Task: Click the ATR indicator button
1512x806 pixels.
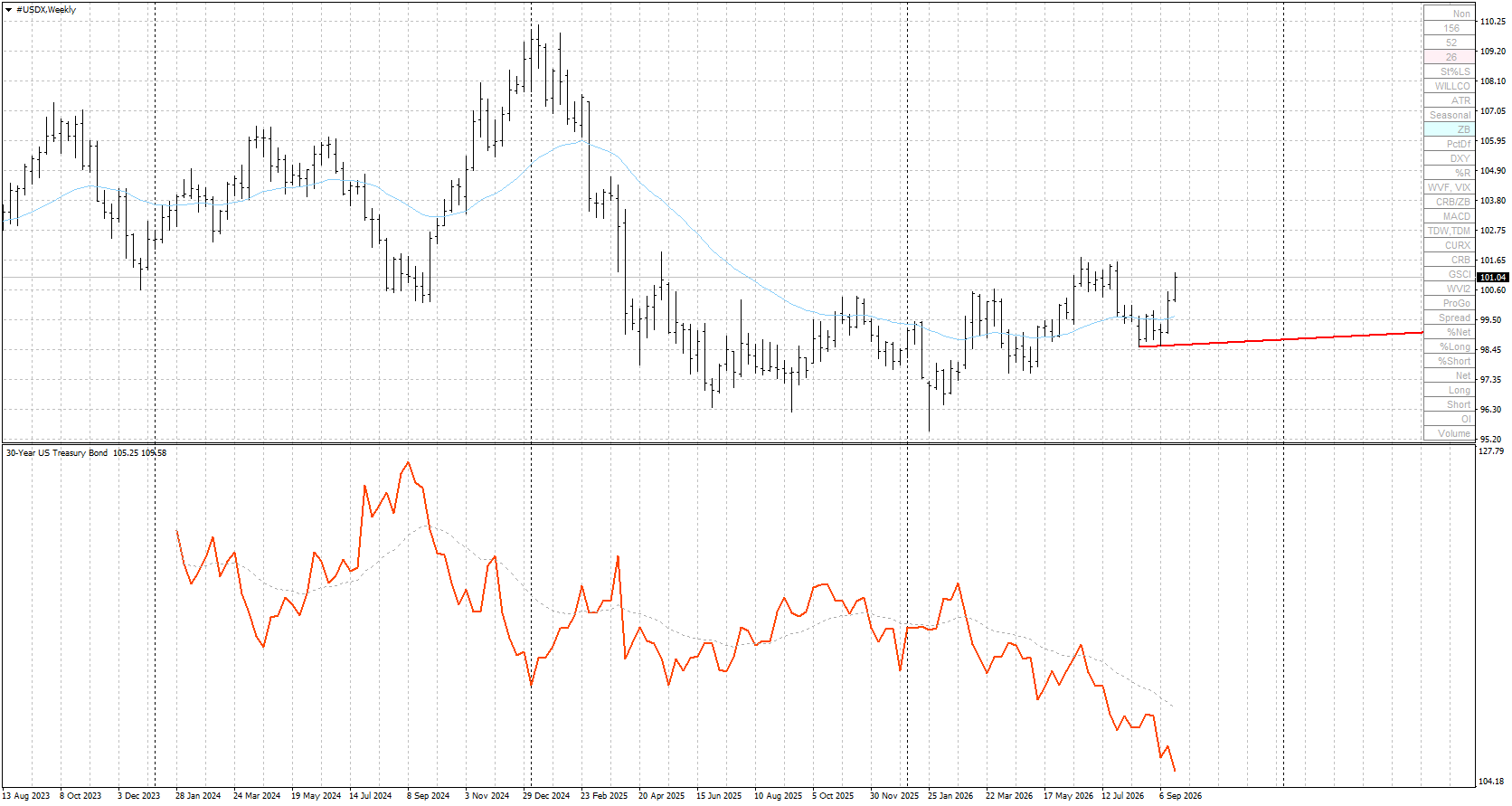Action: [x=1449, y=100]
